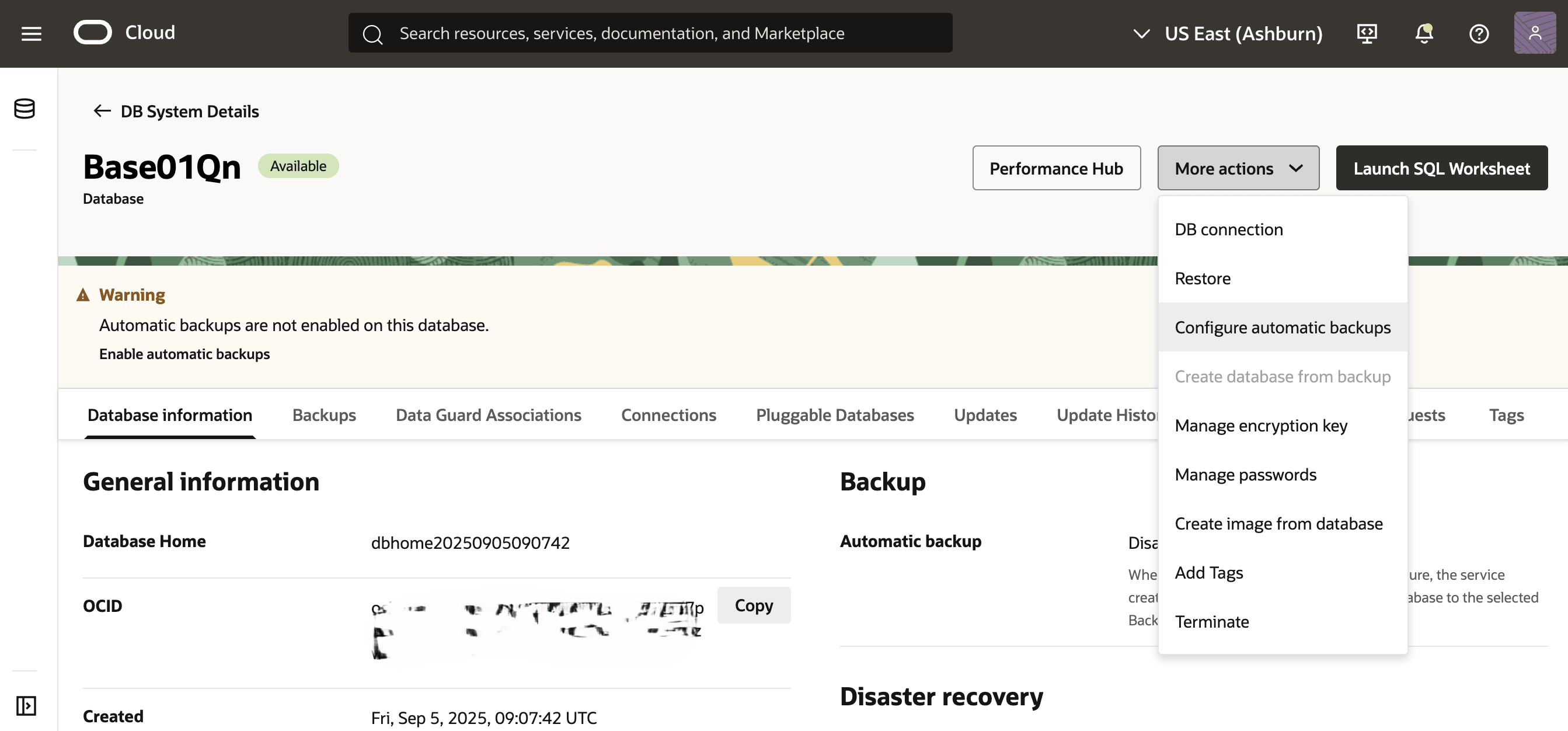Select Configure automatic backups from menu

pos(1283,327)
